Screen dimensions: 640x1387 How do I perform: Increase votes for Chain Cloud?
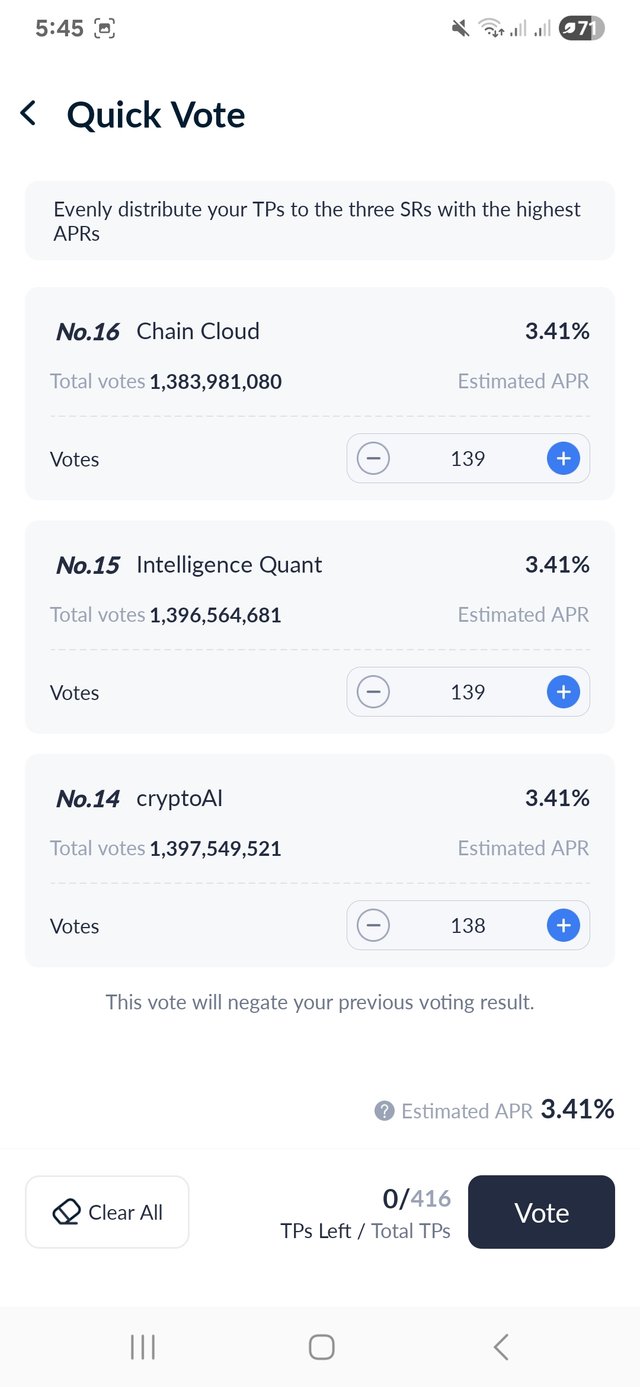(563, 459)
